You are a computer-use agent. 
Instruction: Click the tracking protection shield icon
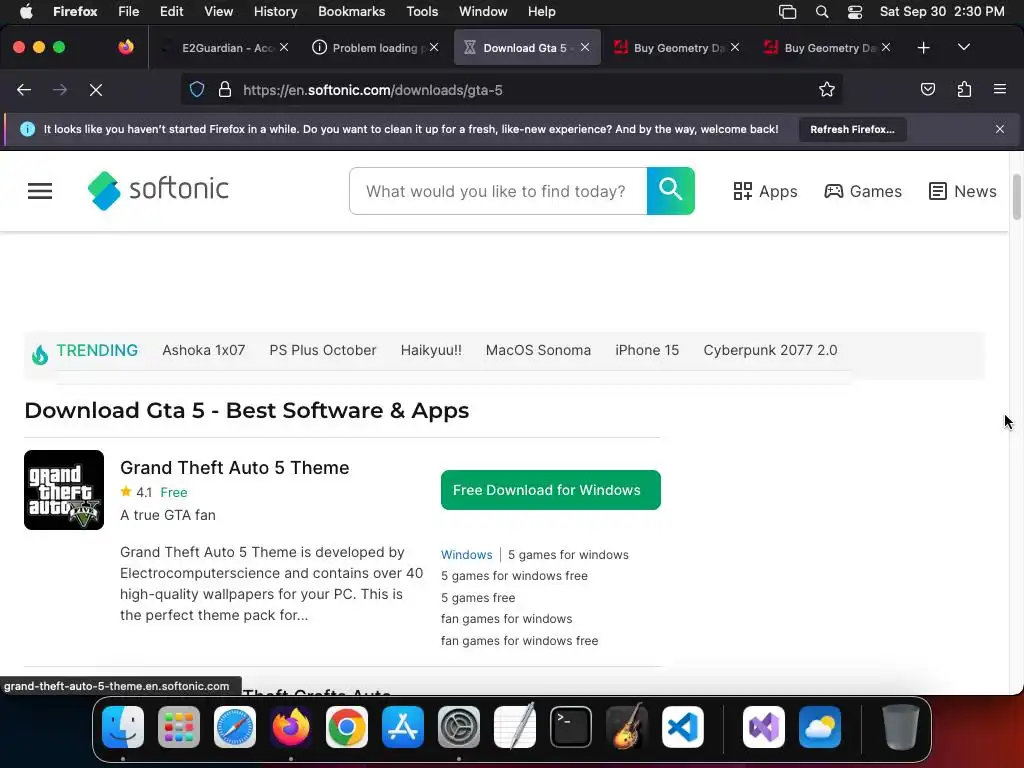pyautogui.click(x=197, y=89)
